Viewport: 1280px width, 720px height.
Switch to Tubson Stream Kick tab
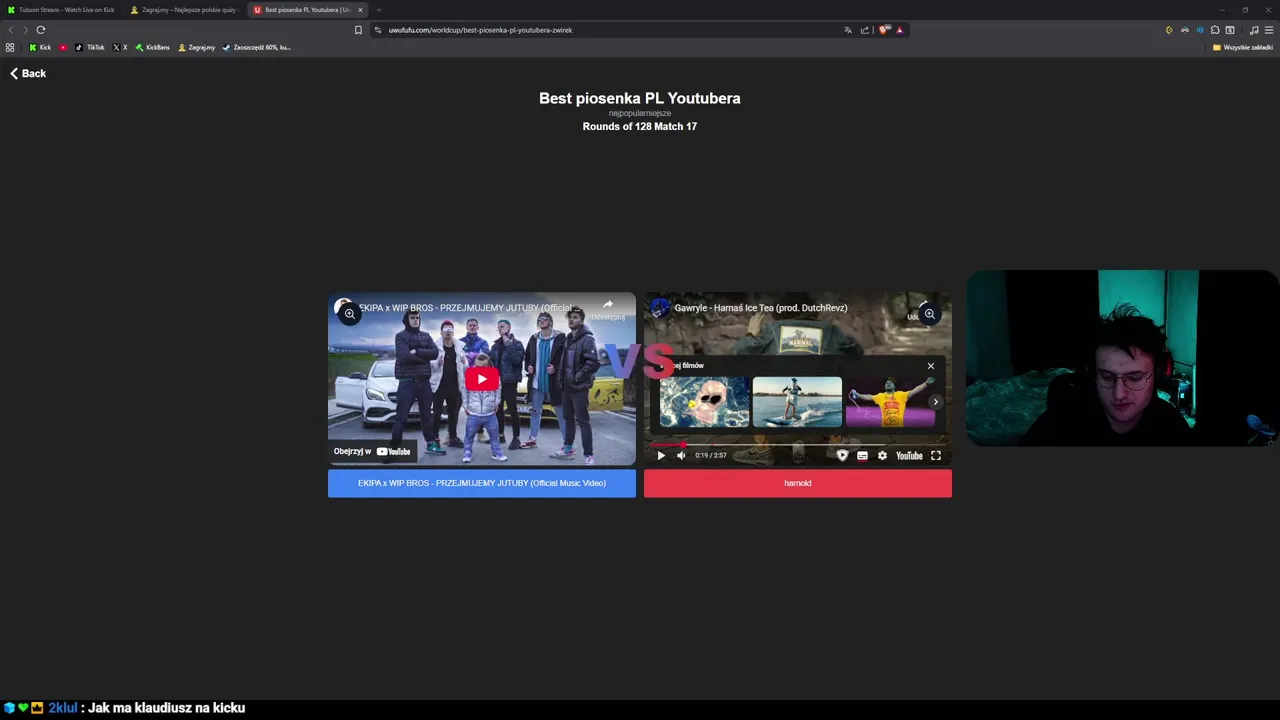[60, 10]
